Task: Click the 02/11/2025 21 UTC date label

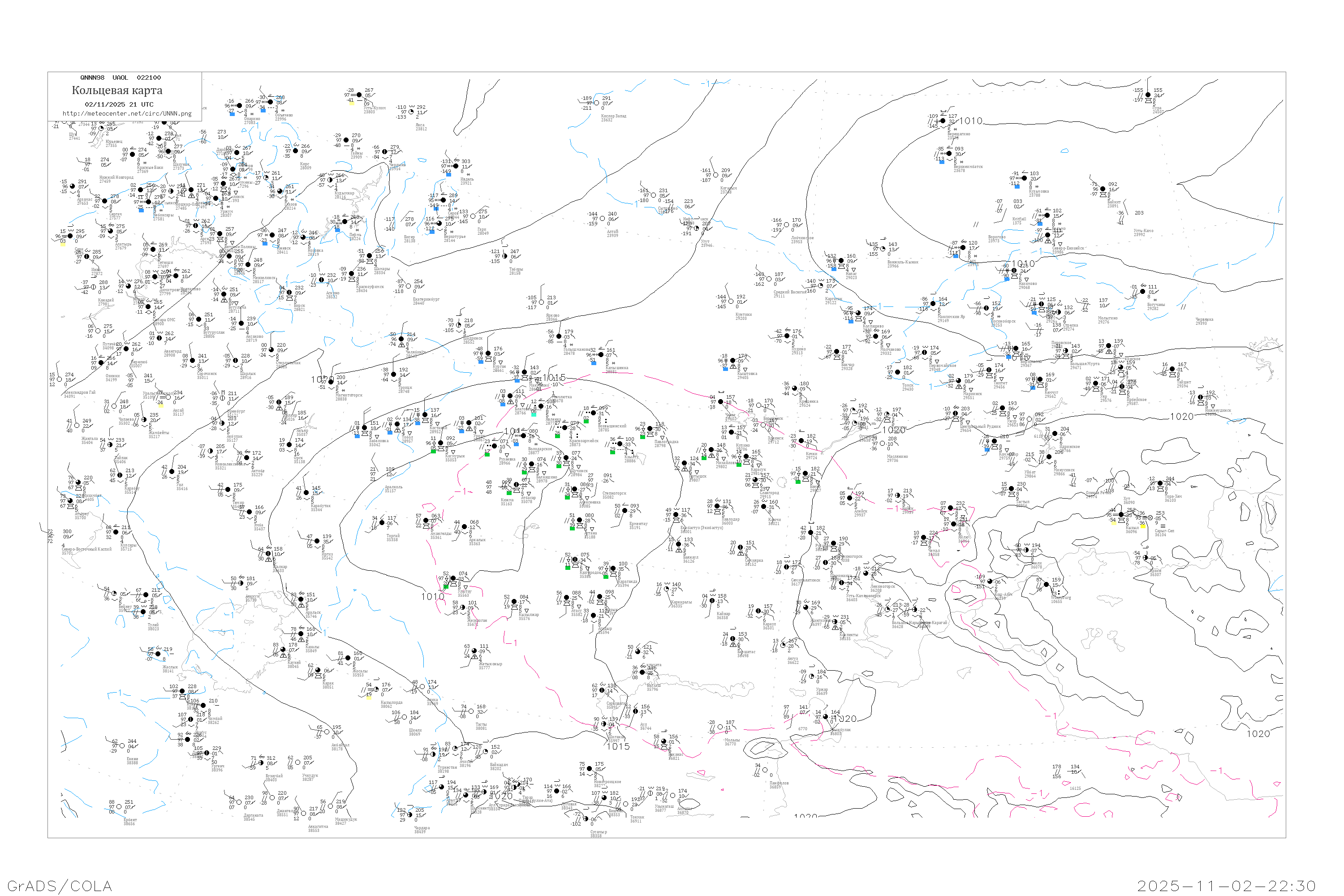Action: tap(119, 104)
